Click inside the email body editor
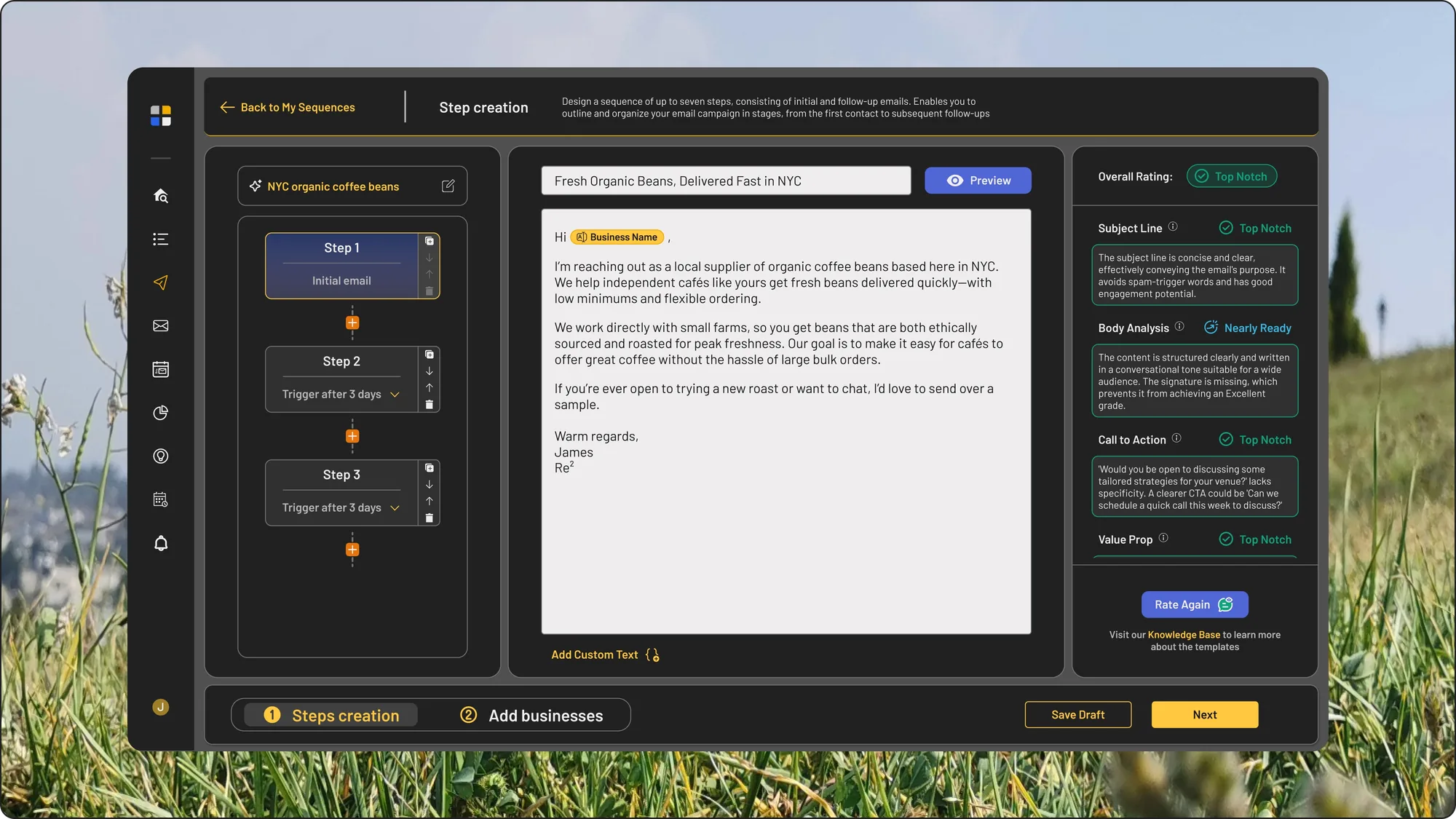 point(786,422)
